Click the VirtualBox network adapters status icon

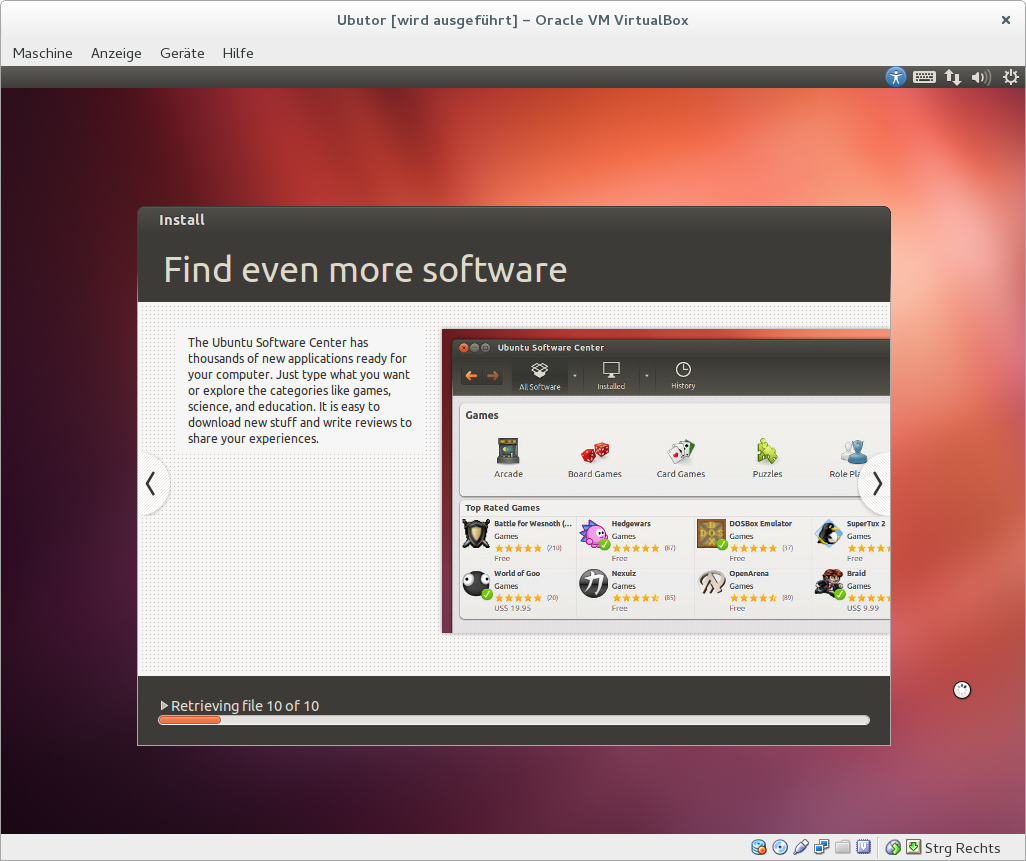[822, 848]
